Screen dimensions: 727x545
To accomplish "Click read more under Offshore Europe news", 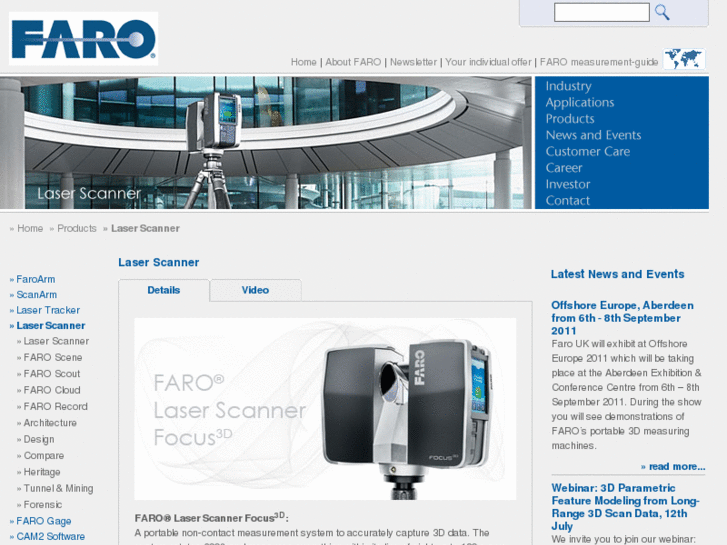I will (676, 467).
